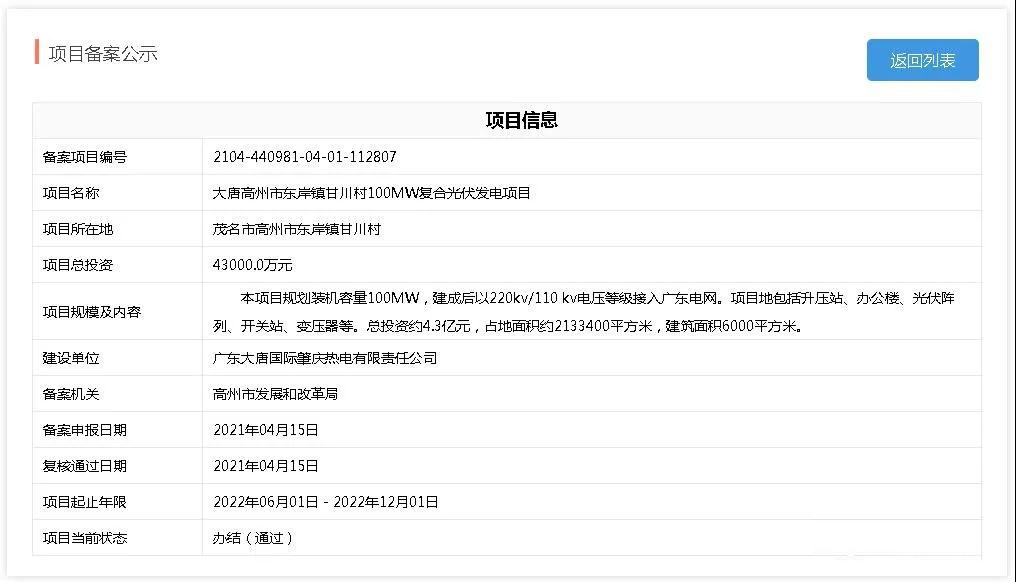Click the description line mentioning 总投资约4.3亿元
This screenshot has width=1016, height=582.
pyautogui.click(x=509, y=326)
